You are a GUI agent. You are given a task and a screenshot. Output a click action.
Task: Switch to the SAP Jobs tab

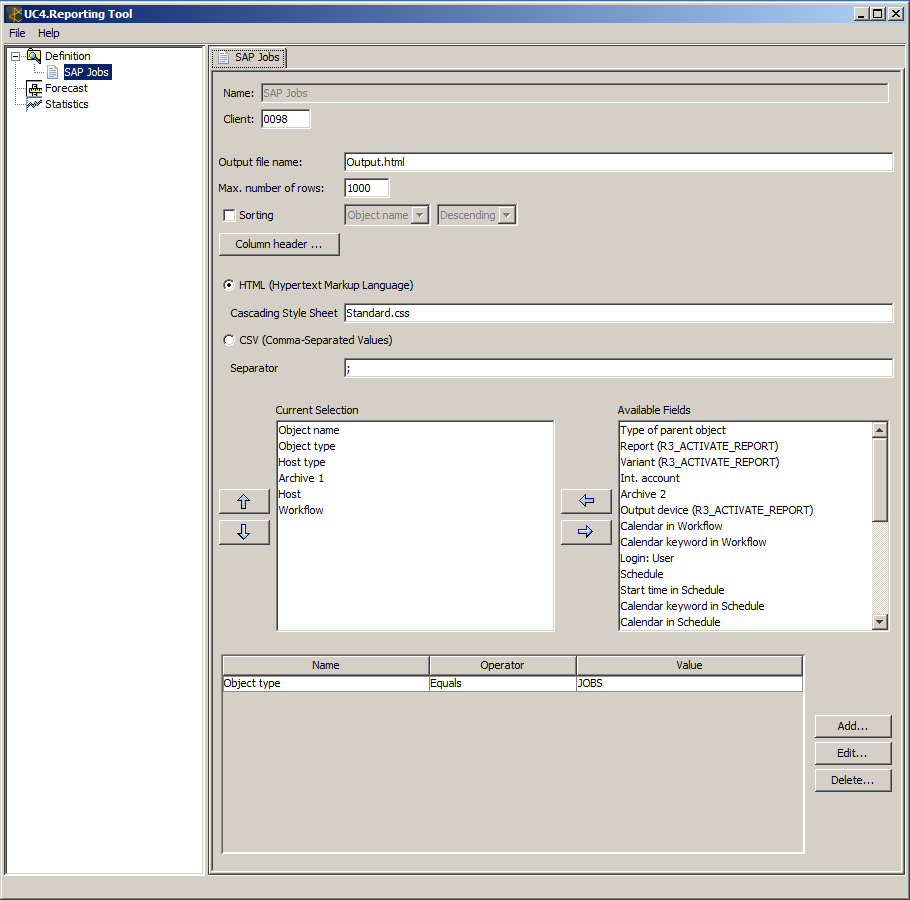coord(249,57)
